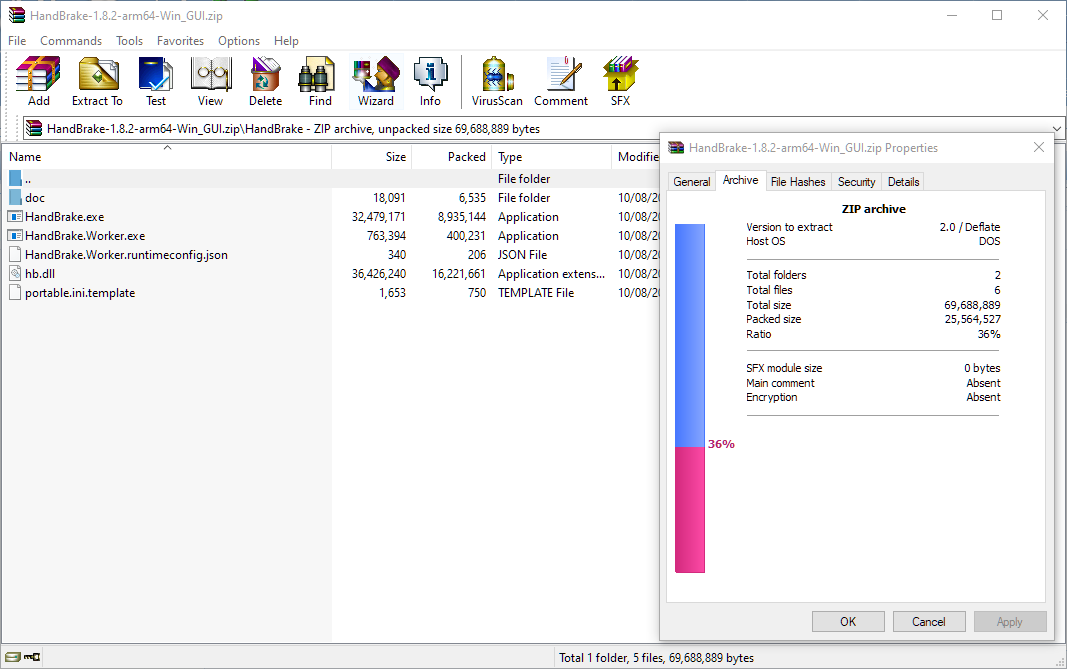Switch to the General tab
Screen dimensions: 1067x669
coord(691,182)
